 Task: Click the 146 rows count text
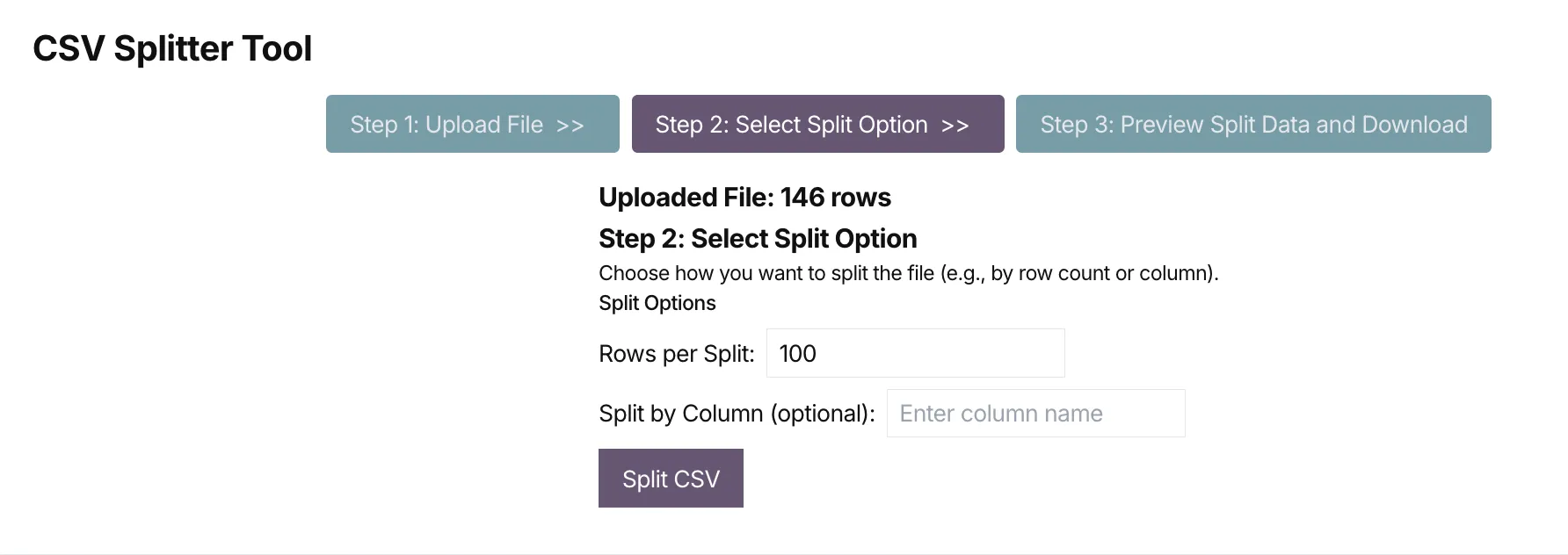point(835,198)
